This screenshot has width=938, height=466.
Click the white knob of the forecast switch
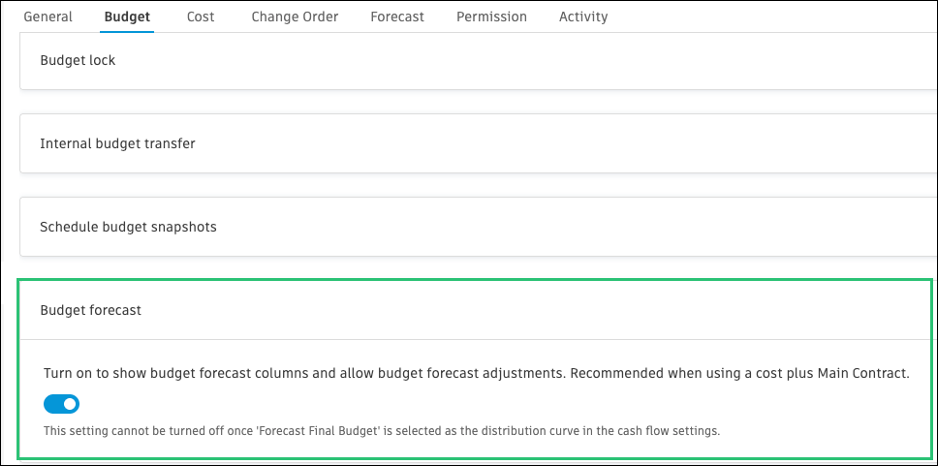tap(69, 404)
